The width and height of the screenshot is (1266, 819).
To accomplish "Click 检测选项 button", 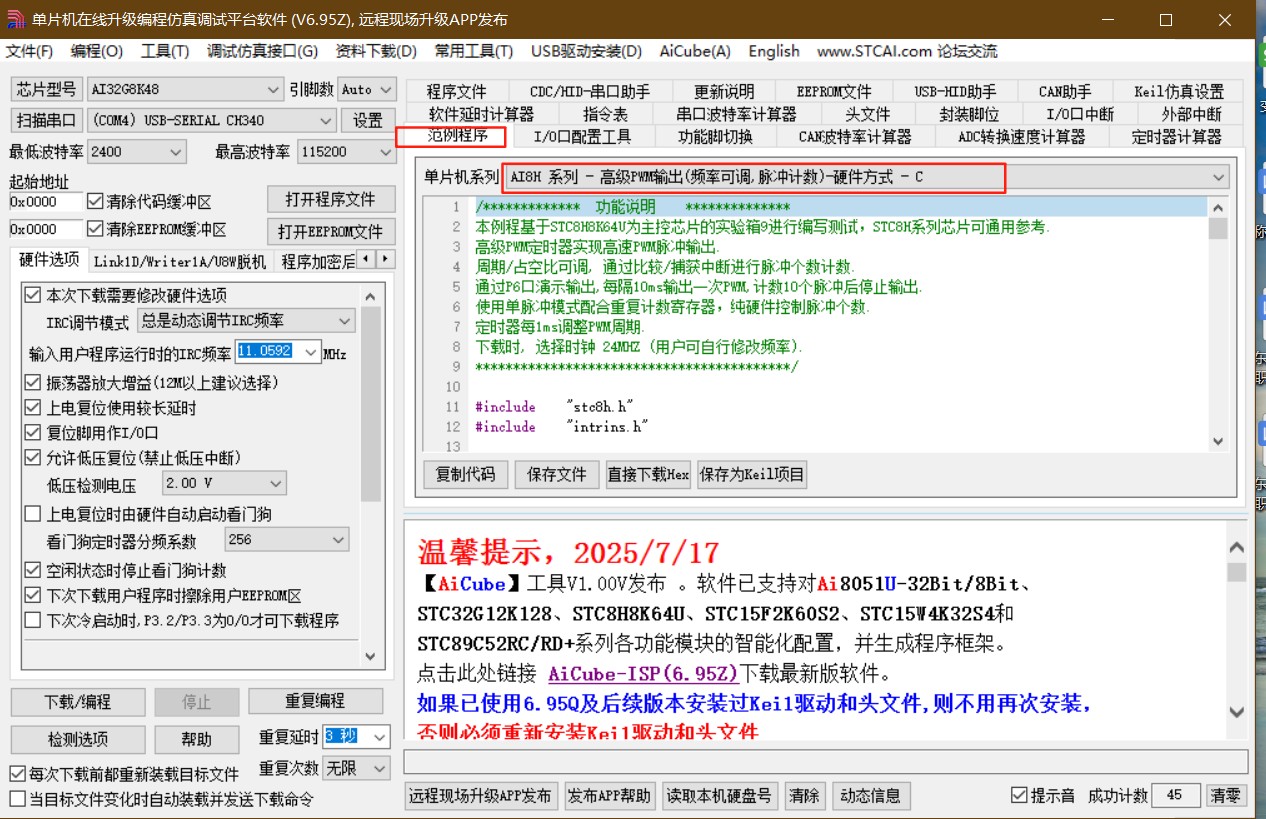I will 78,739.
